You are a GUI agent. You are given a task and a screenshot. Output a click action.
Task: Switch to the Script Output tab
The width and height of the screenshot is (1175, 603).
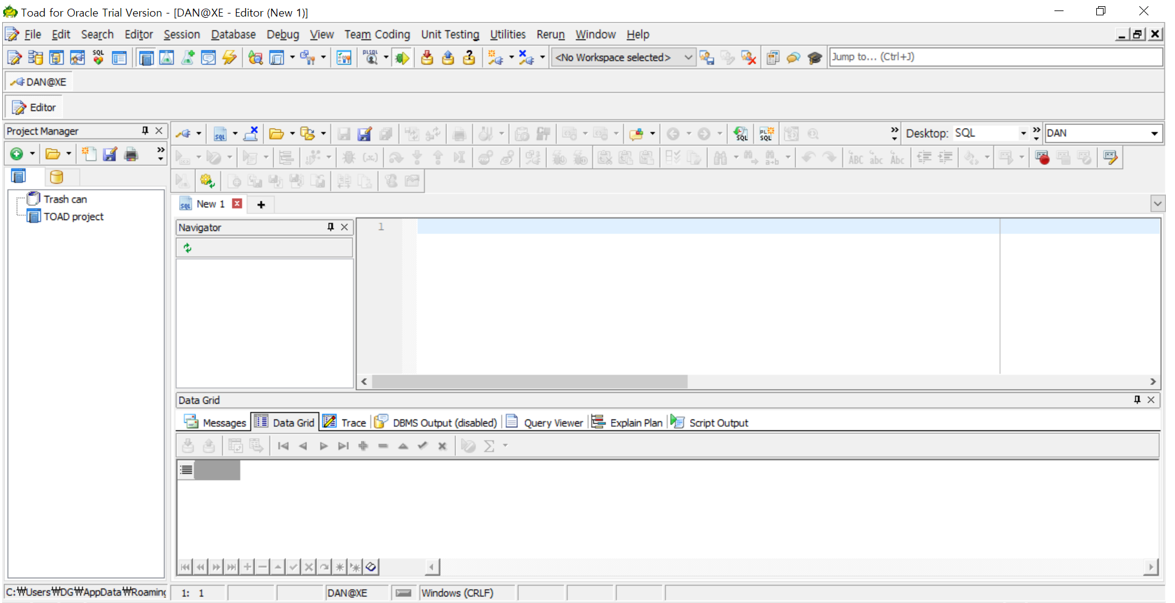click(x=710, y=422)
